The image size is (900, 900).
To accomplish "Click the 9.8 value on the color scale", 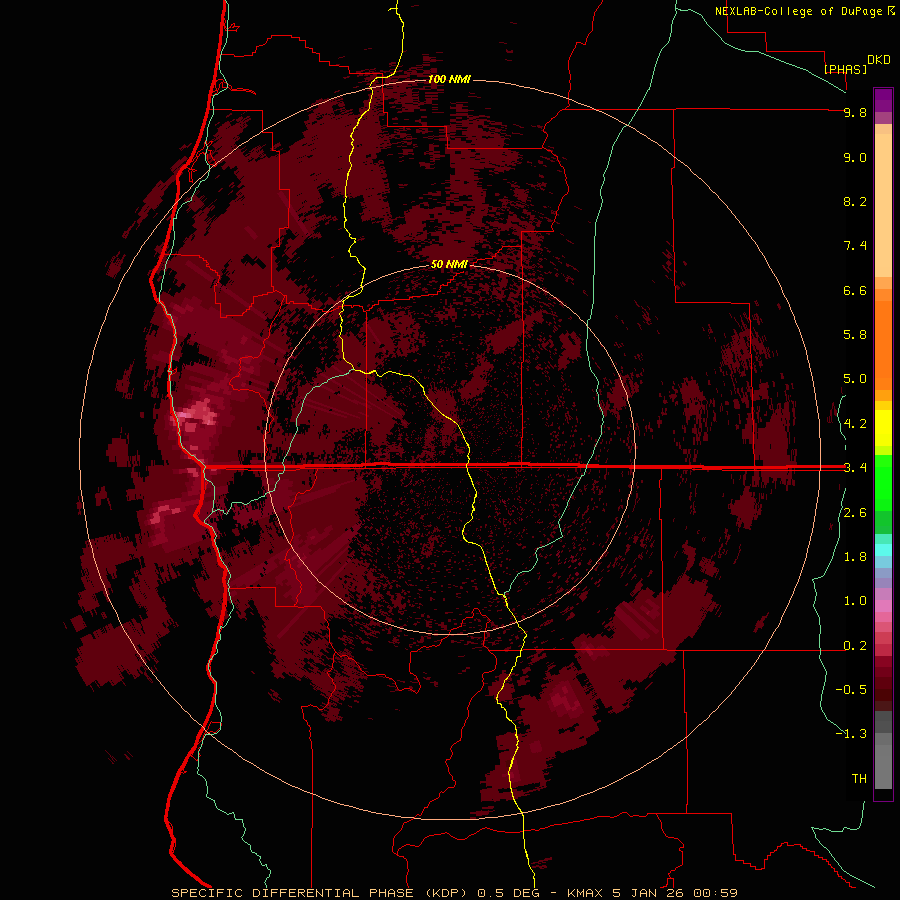I will click(x=855, y=112).
